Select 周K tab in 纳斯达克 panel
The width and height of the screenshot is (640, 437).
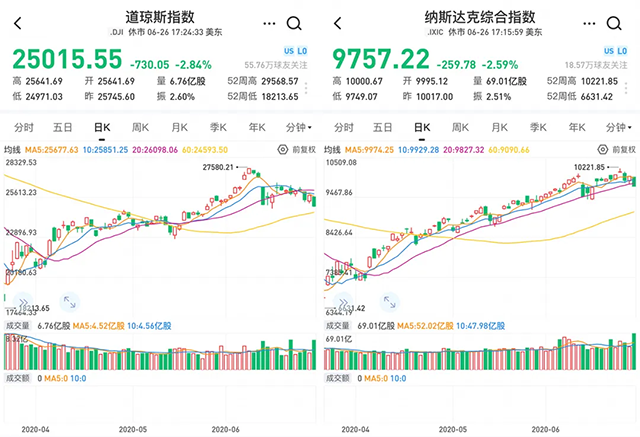click(x=460, y=128)
